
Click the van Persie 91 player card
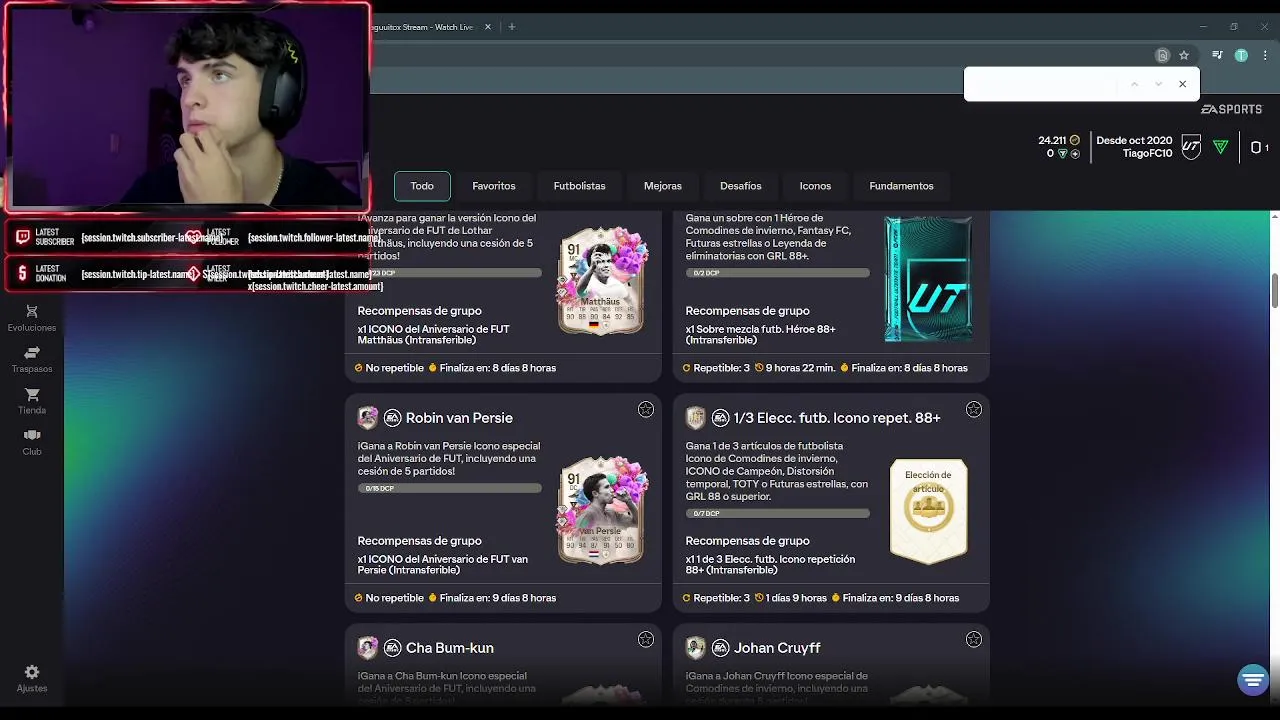coord(601,511)
